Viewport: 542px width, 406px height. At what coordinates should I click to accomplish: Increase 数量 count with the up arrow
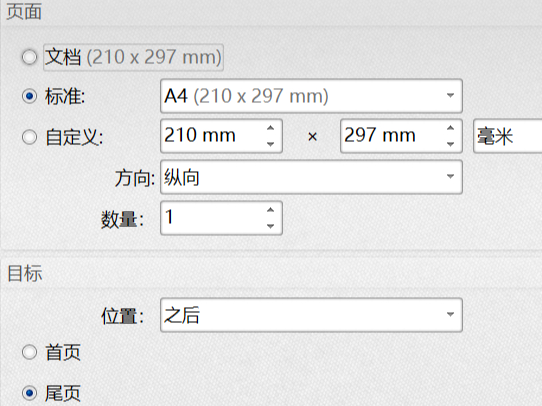point(271,210)
